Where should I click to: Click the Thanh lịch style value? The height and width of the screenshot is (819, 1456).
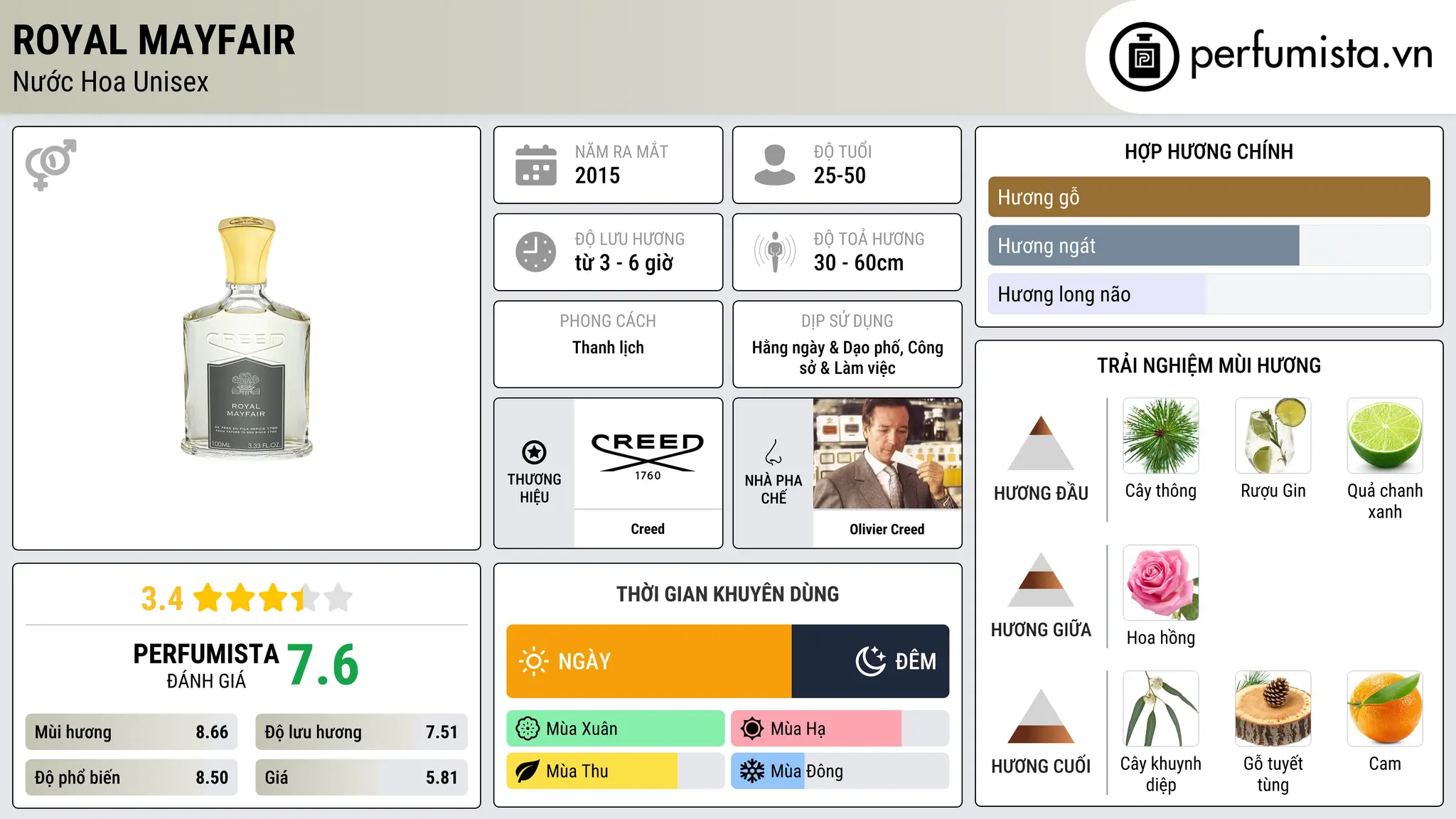[x=608, y=348]
